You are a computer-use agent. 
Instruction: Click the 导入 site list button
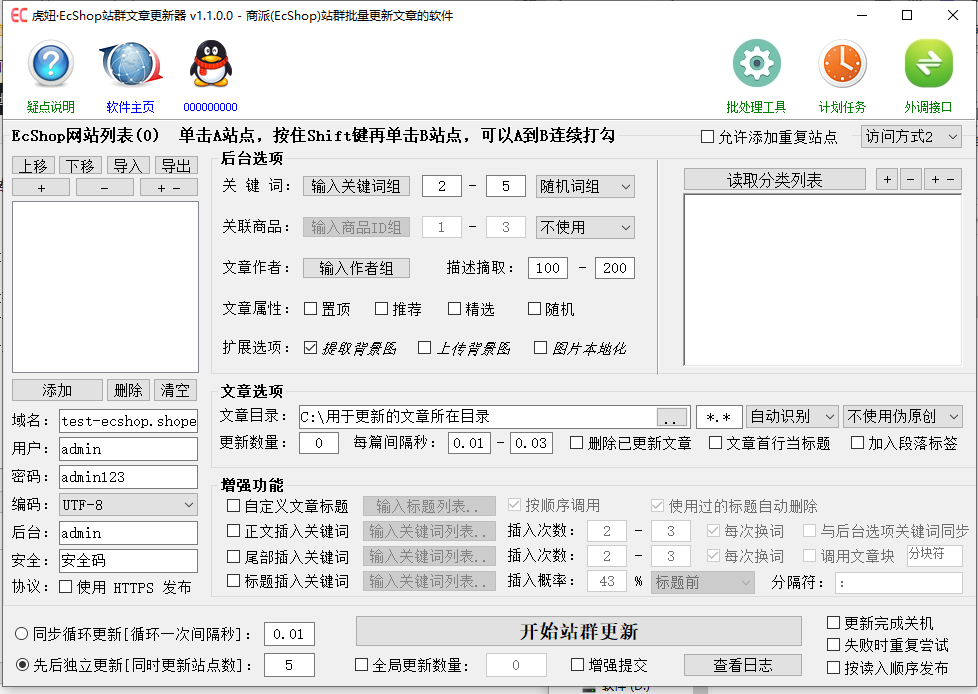pyautogui.click(x=128, y=165)
